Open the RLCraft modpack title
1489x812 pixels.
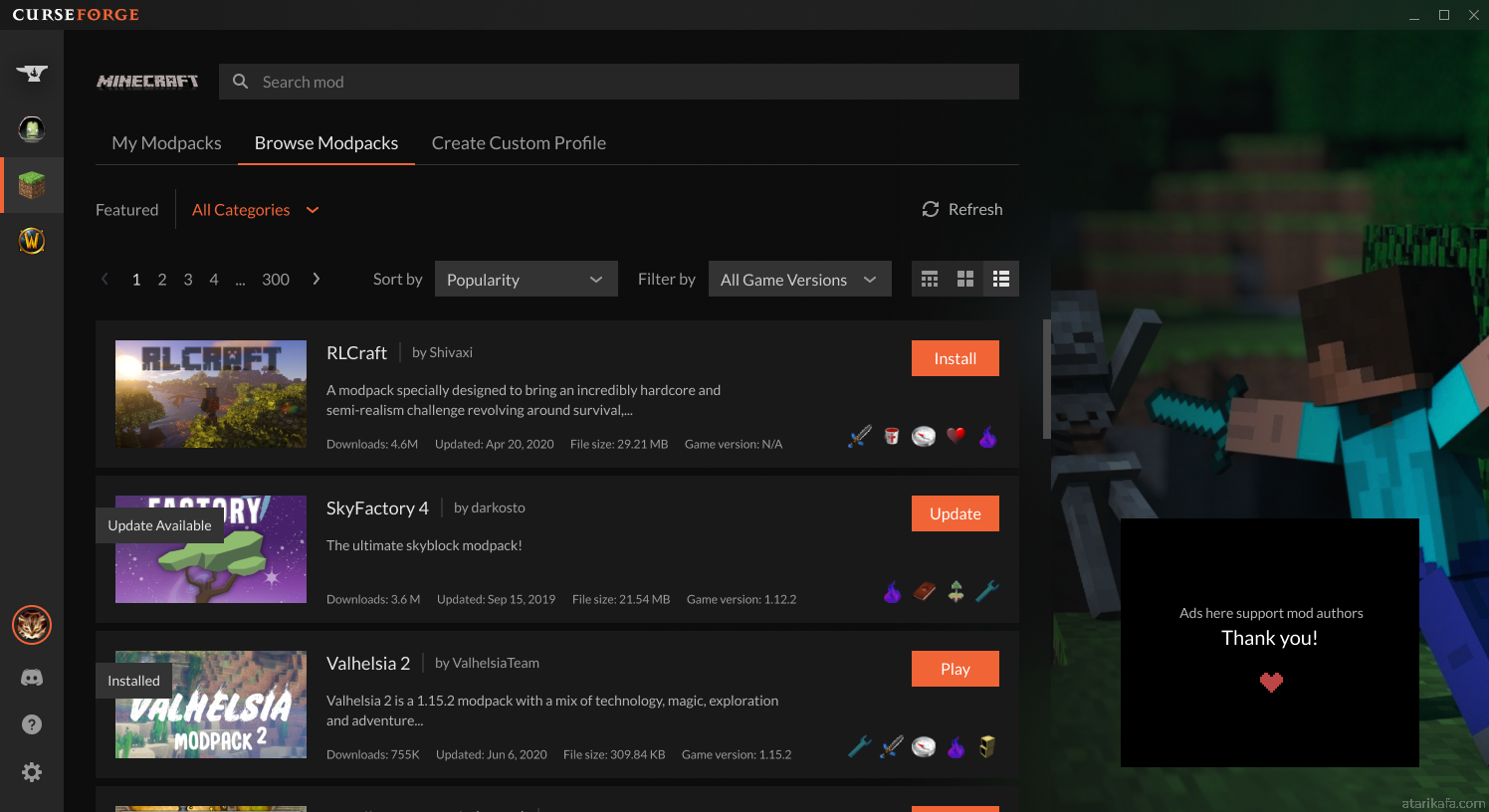356,352
